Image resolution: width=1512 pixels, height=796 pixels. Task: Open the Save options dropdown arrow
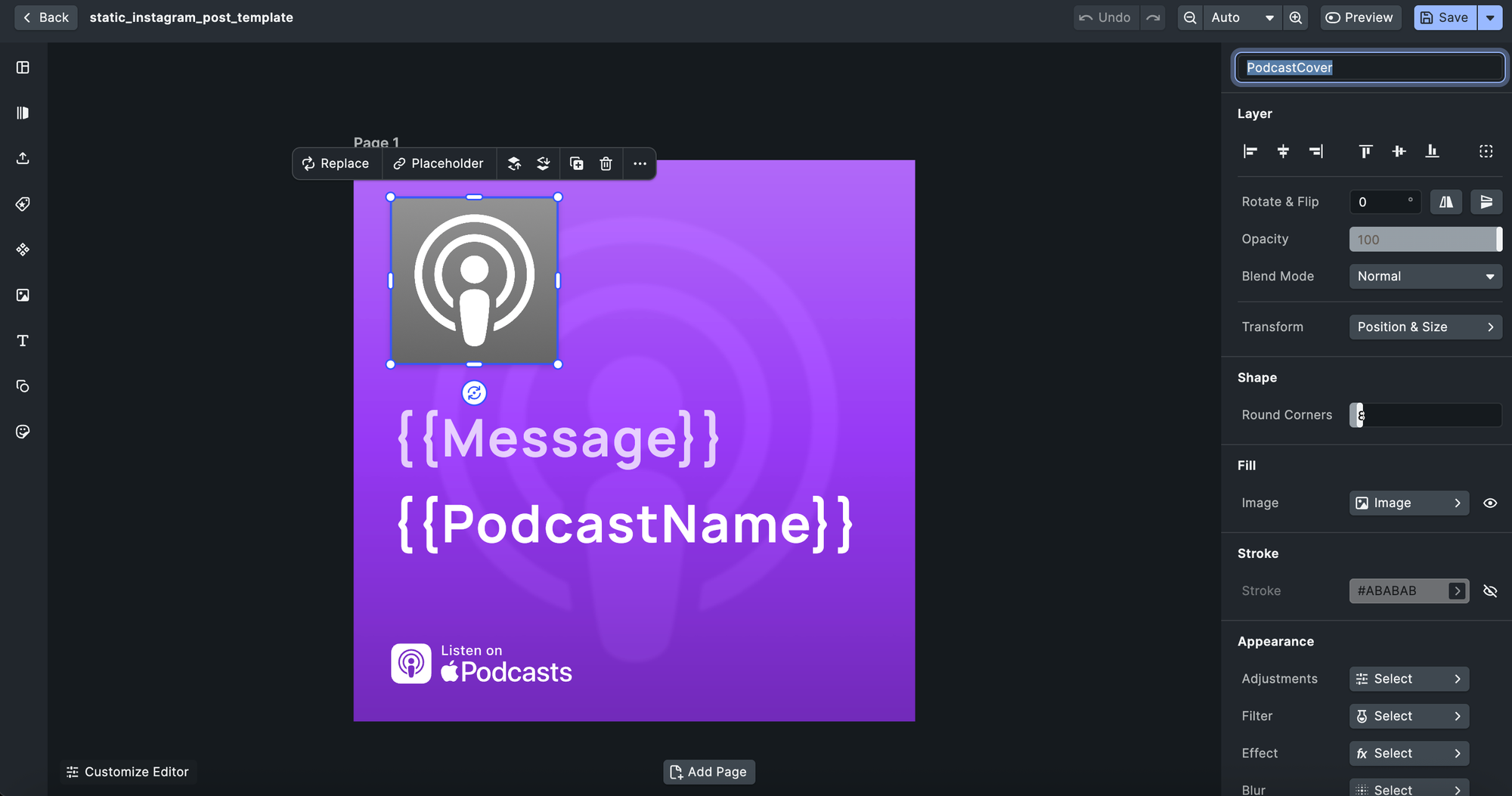pyautogui.click(x=1490, y=17)
